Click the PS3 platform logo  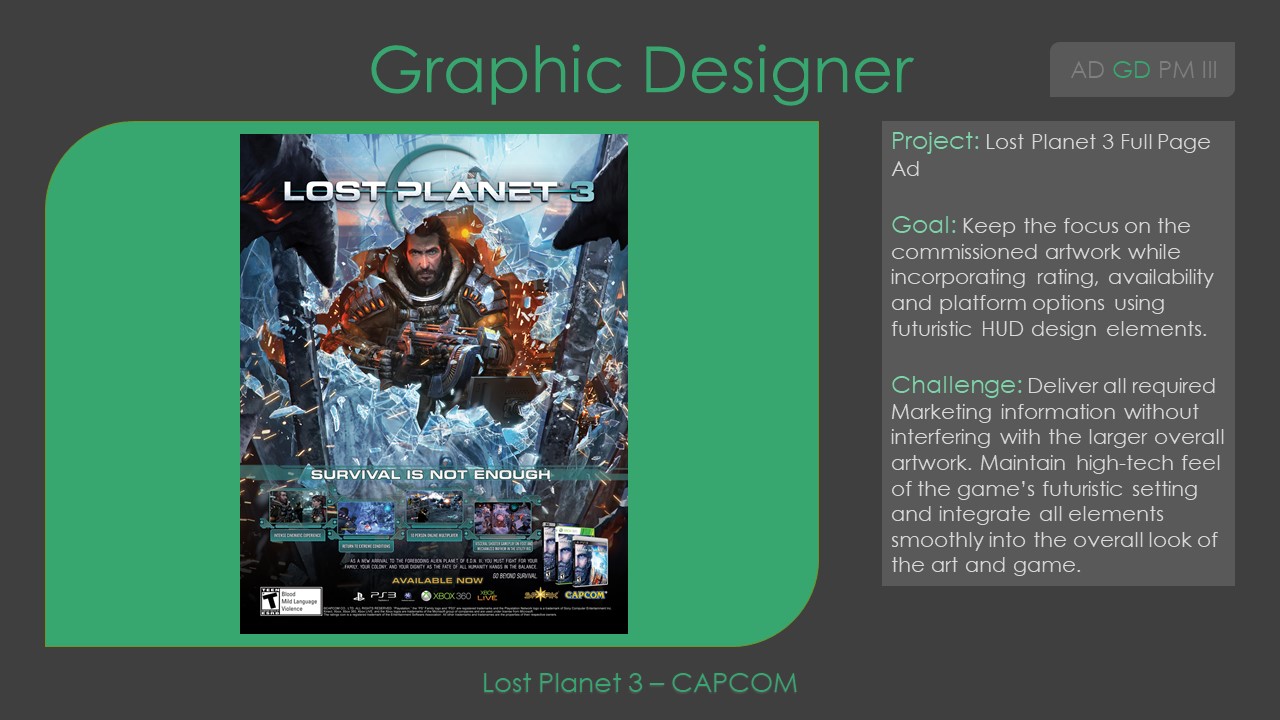coord(377,596)
